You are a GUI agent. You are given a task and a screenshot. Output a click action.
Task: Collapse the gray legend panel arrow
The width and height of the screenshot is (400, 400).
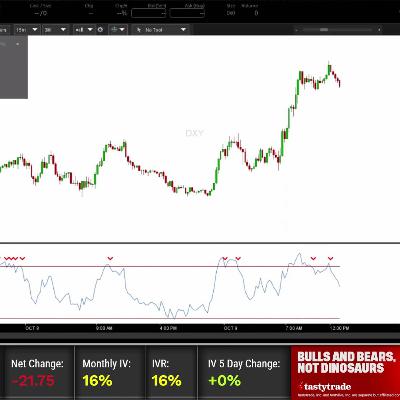coord(18,44)
